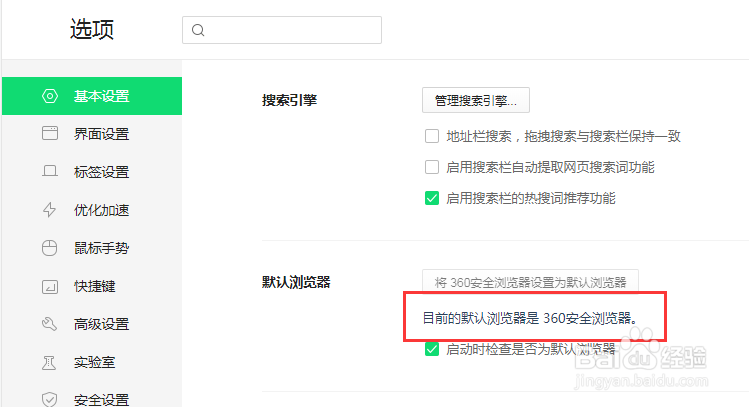Screen dimensions: 749x407
Task: Open 安全设置 section
Action: coord(92,396)
